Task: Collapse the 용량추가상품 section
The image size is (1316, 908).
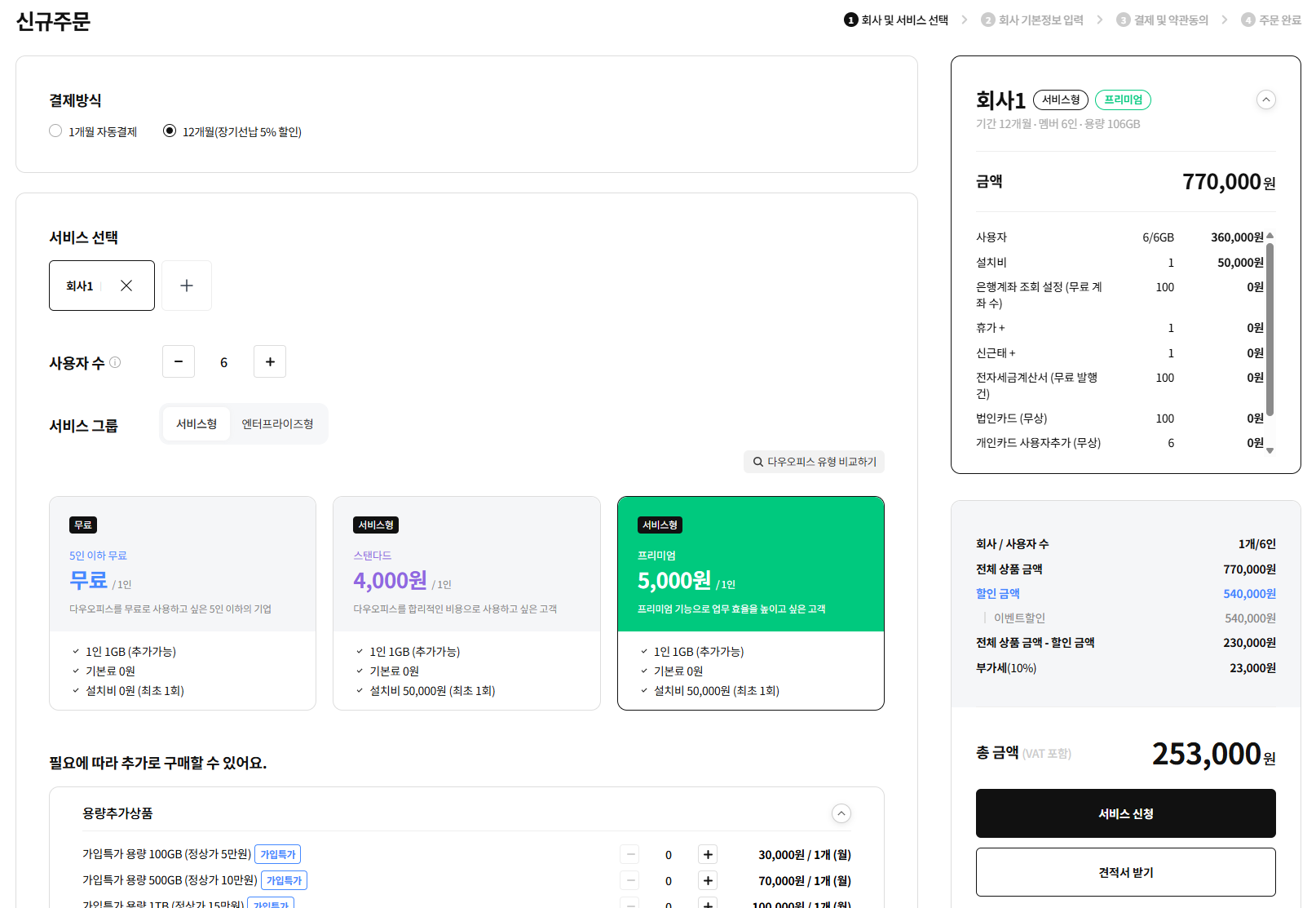Action: (x=841, y=813)
